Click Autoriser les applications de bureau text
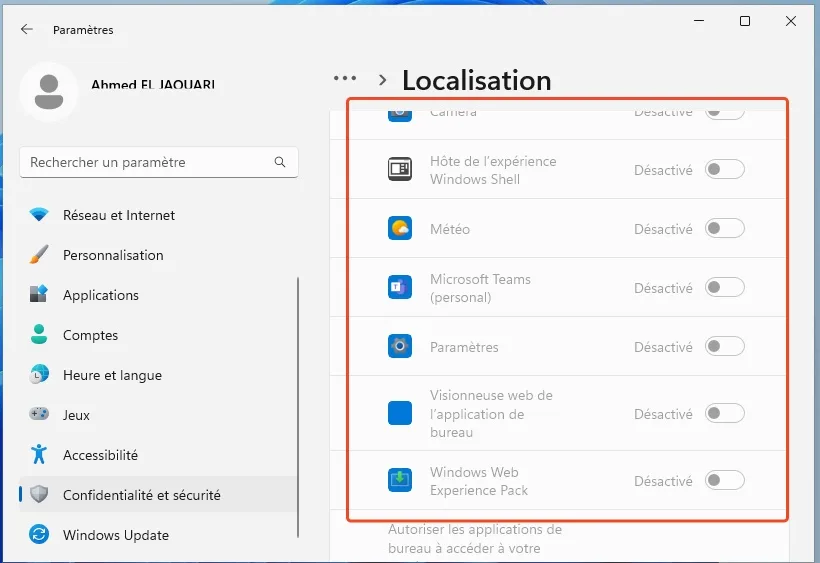The image size is (820, 563). (x=475, y=539)
